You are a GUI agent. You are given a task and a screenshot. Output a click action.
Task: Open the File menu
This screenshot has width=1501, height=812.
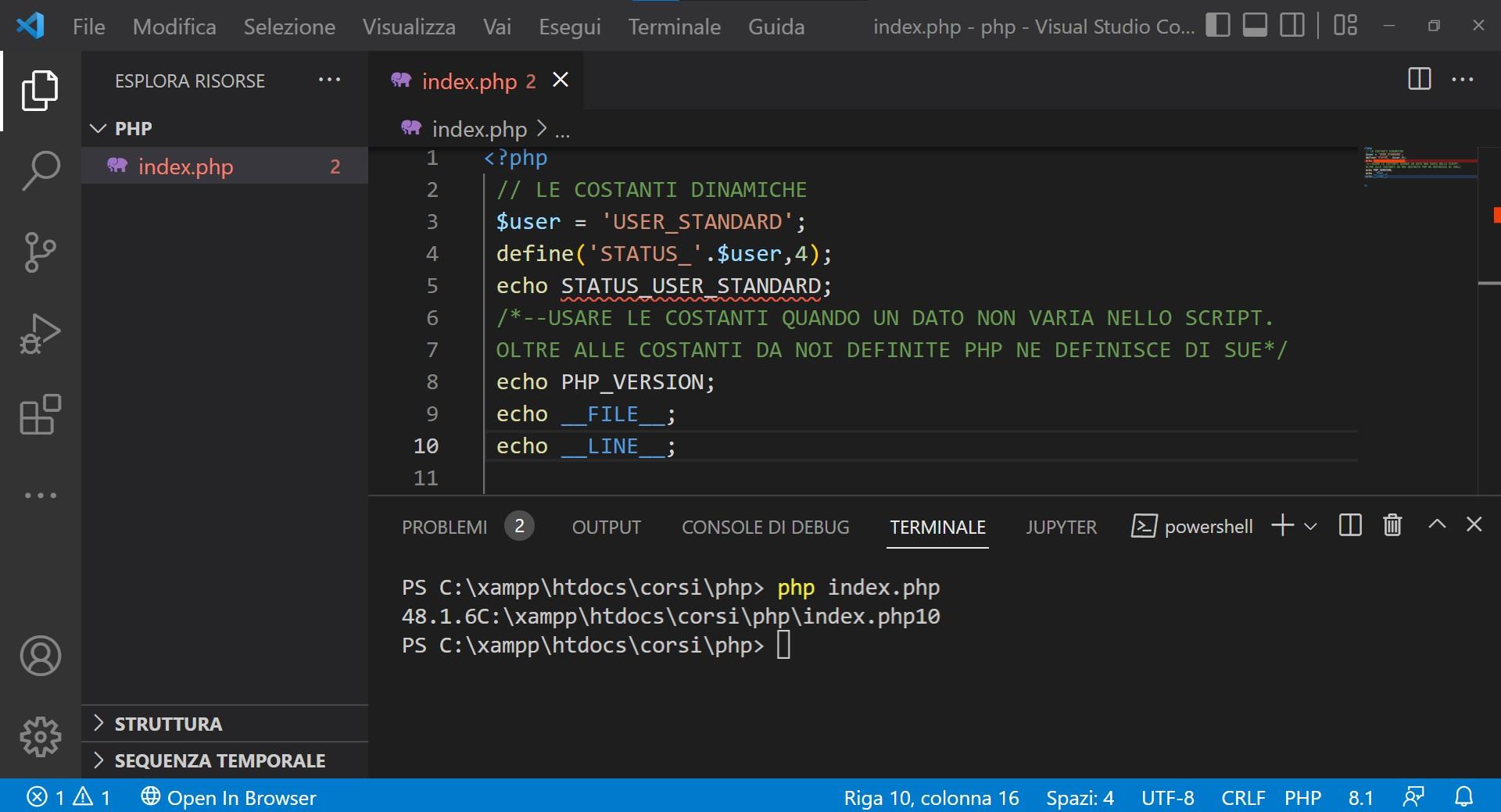tap(88, 27)
